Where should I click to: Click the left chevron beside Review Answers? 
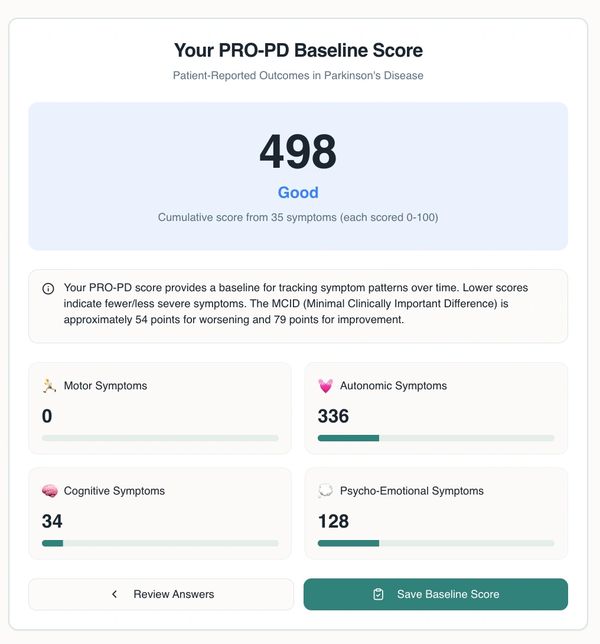(x=115, y=594)
